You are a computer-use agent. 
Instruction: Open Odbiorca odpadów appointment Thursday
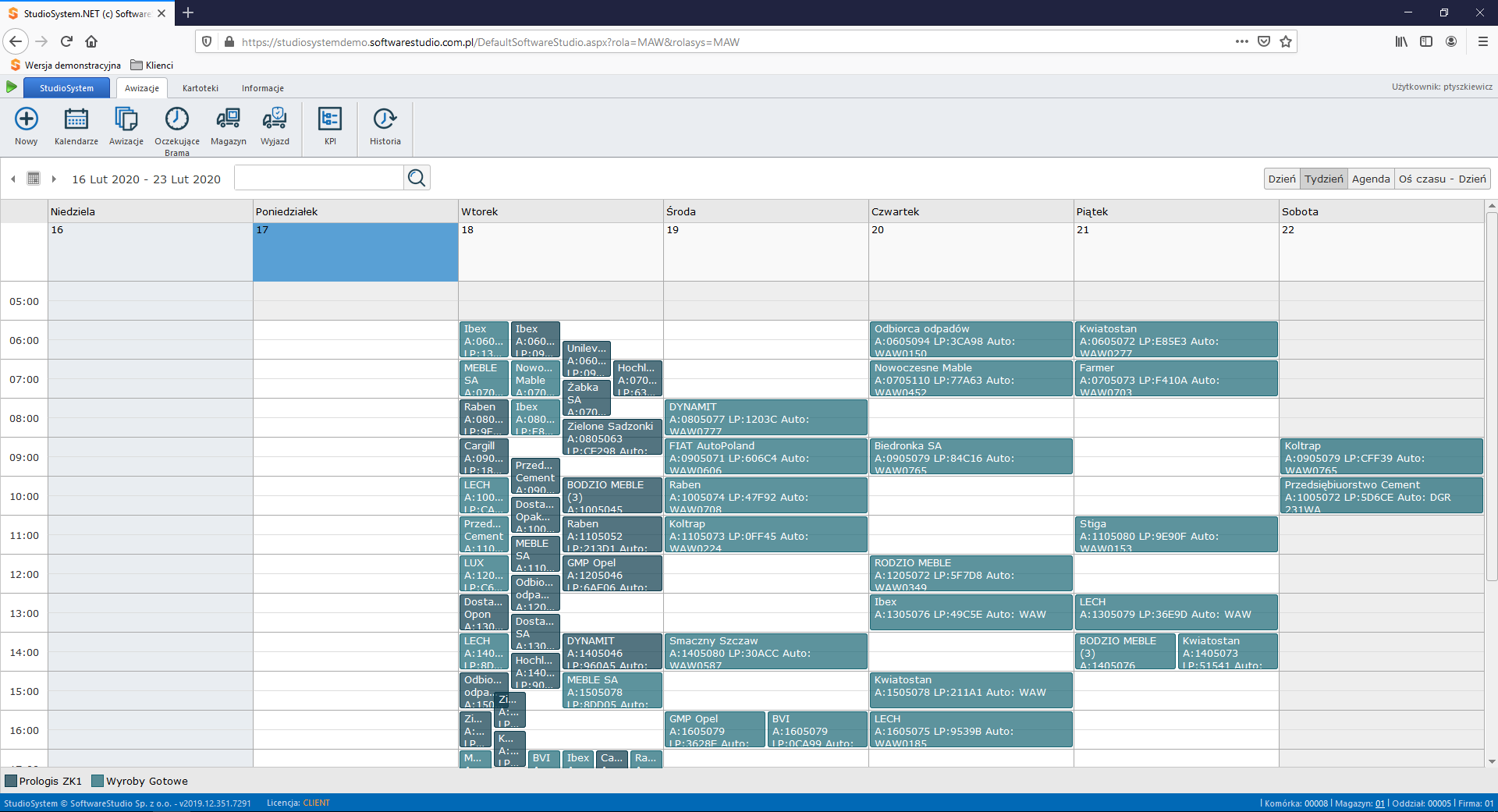click(971, 339)
